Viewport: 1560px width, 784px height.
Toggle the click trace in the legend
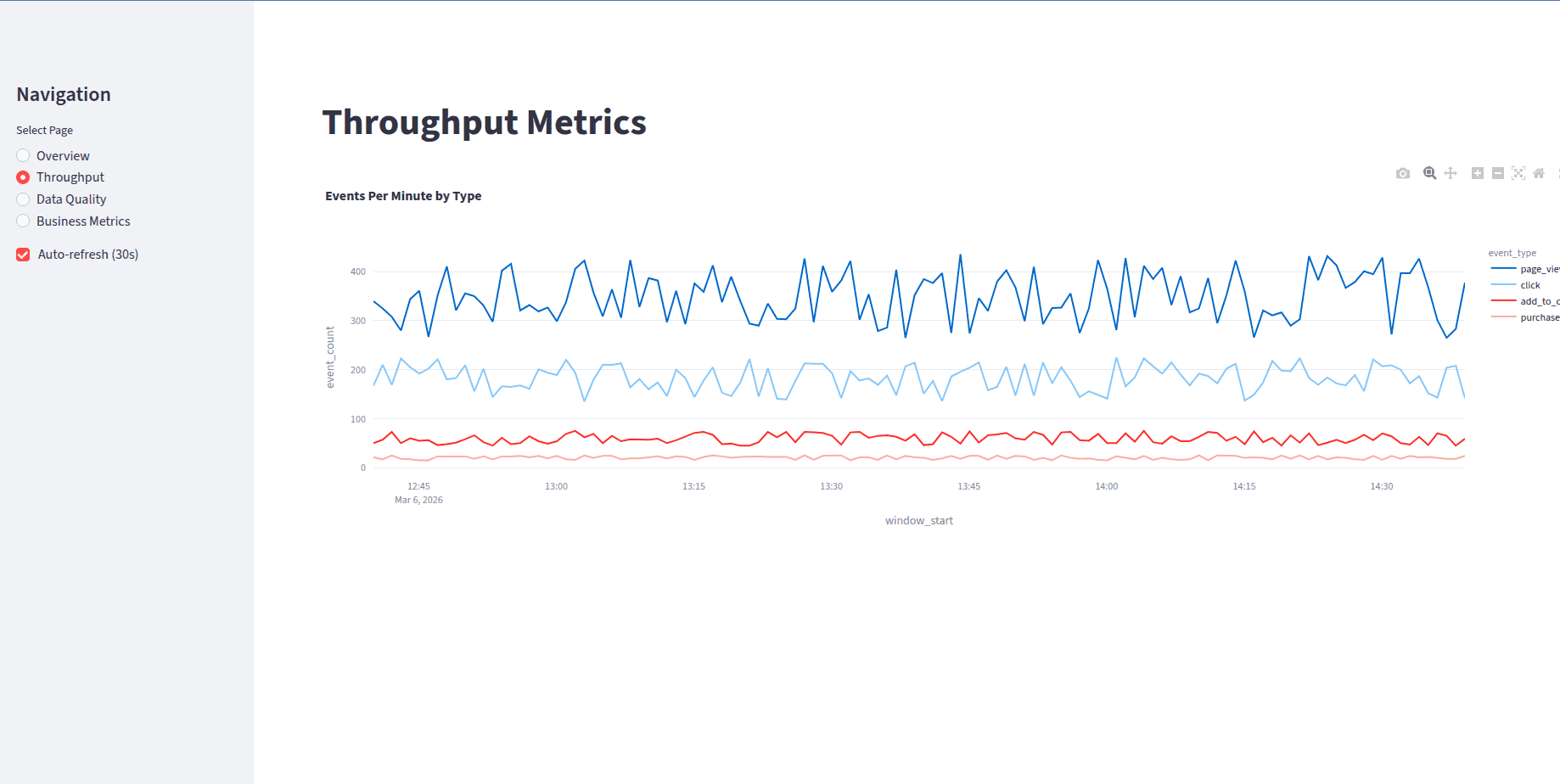pos(1529,284)
